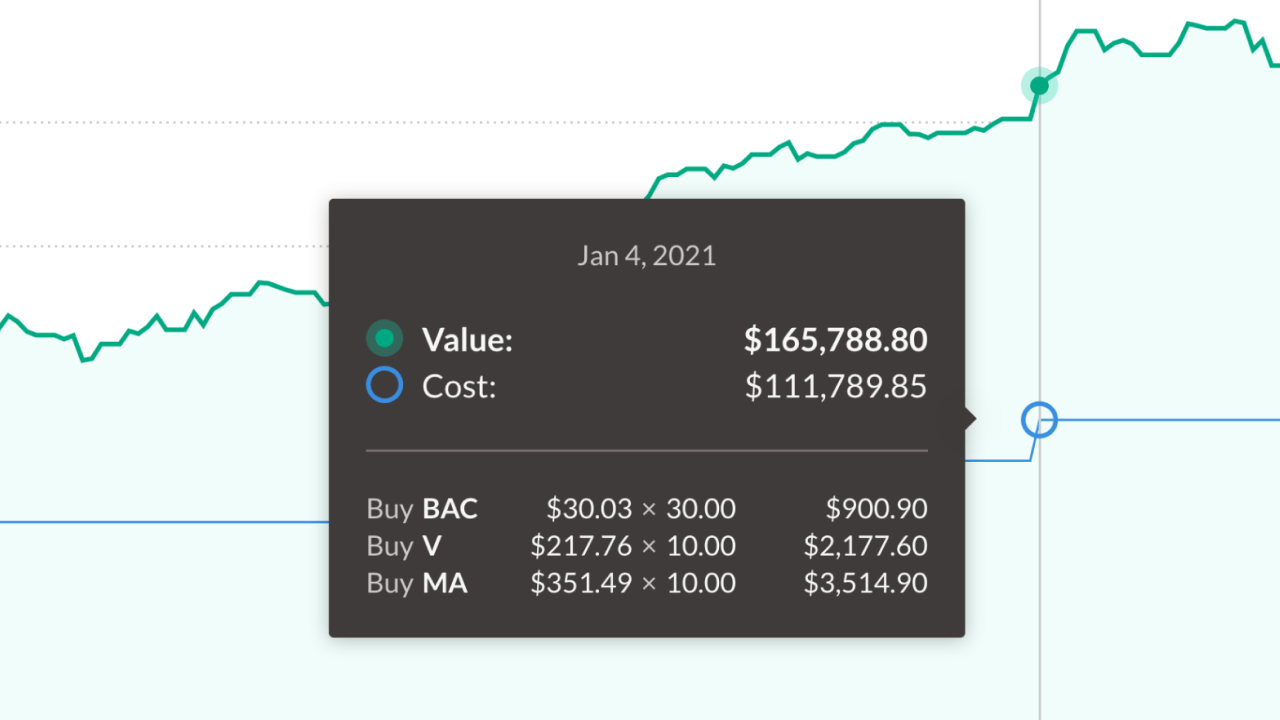The height and width of the screenshot is (720, 1280).
Task: Select the MA ticker symbol
Action: click(445, 583)
